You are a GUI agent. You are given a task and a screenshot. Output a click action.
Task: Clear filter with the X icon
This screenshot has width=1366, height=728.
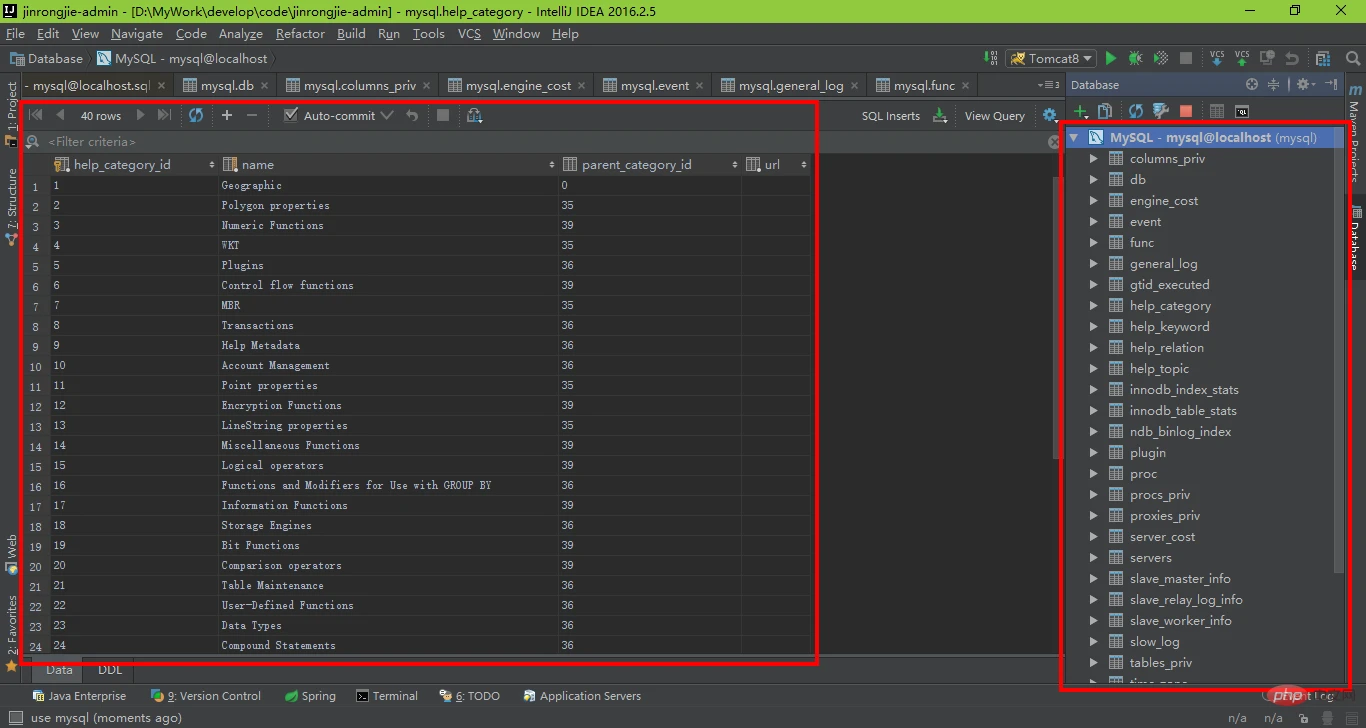pos(1053,142)
